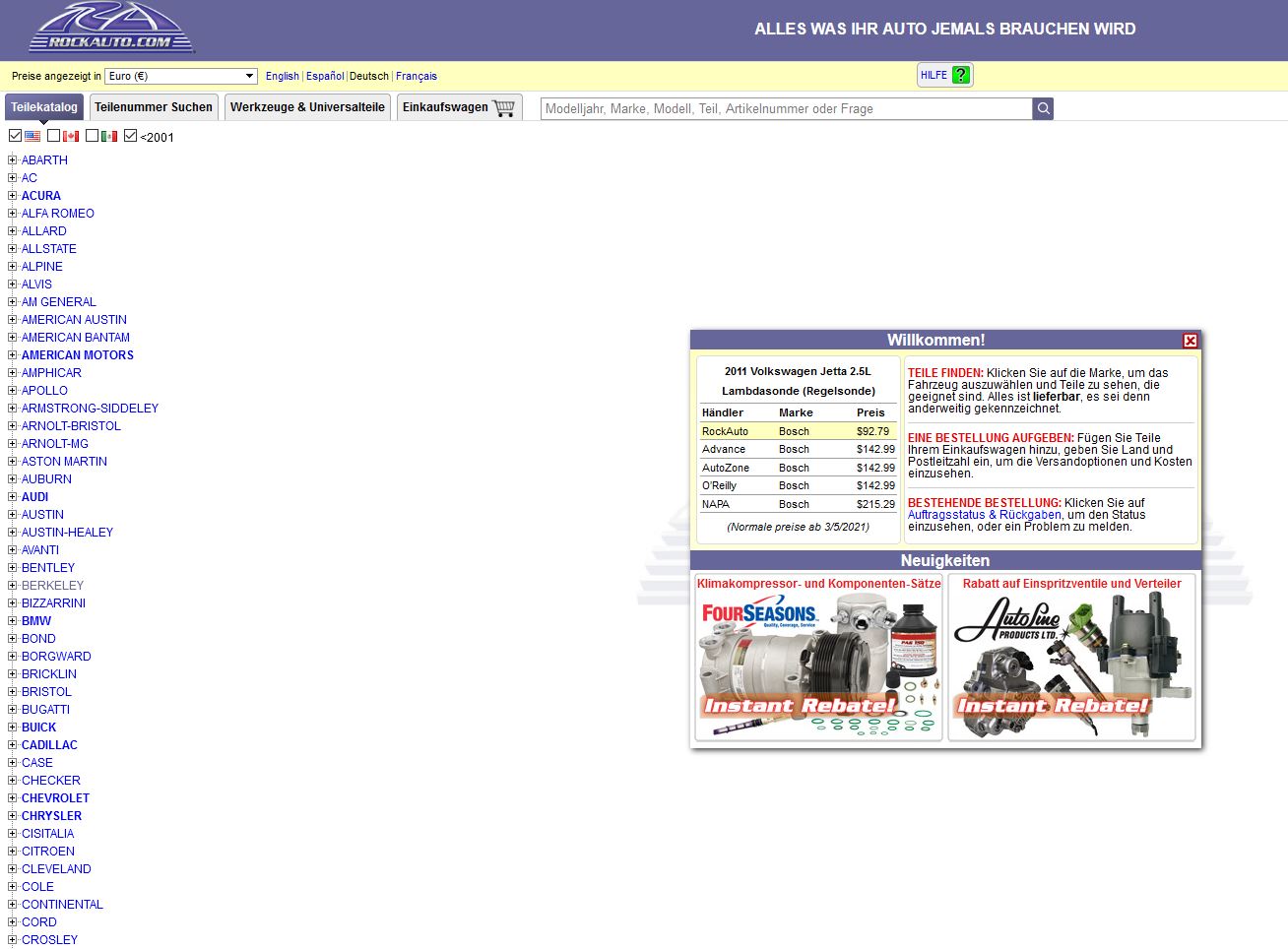Image resolution: width=1288 pixels, height=949 pixels.
Task: Select the Deutsch language option
Action: coord(369,76)
